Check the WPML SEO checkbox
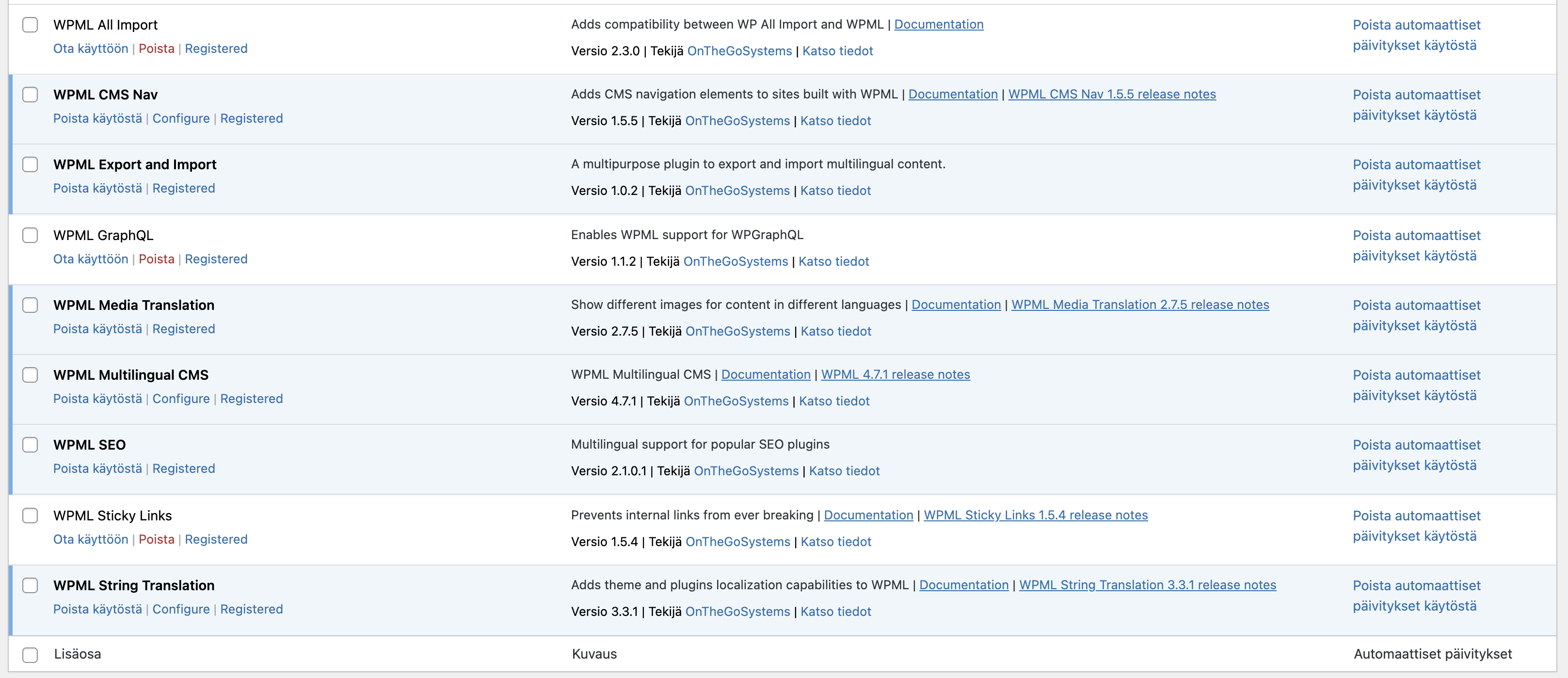The height and width of the screenshot is (678, 1568). pyautogui.click(x=30, y=445)
